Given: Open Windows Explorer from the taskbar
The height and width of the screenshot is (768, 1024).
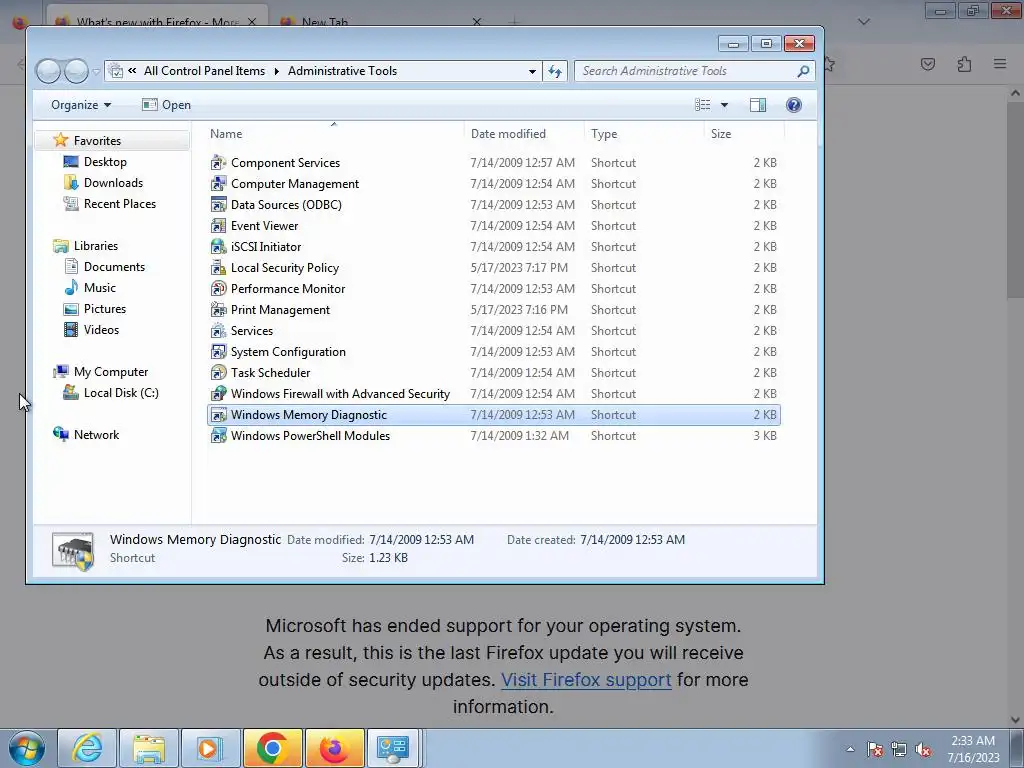Looking at the screenshot, I should click(x=149, y=748).
